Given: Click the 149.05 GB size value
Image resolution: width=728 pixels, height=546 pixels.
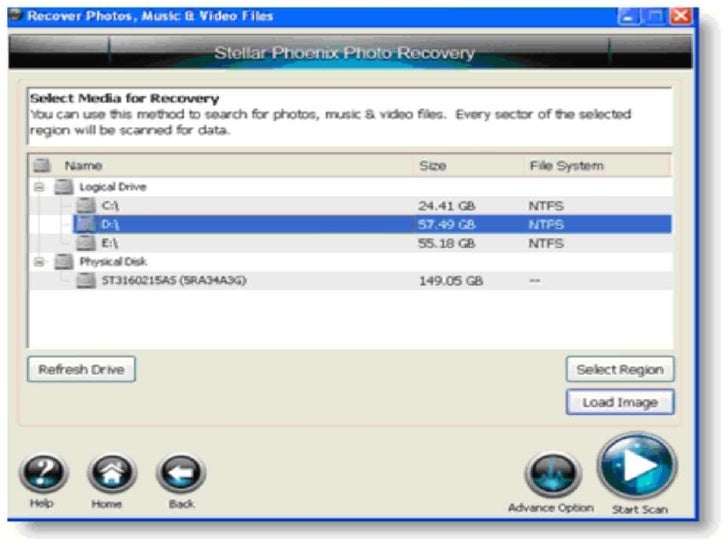Looking at the screenshot, I should pyautogui.click(x=451, y=281).
